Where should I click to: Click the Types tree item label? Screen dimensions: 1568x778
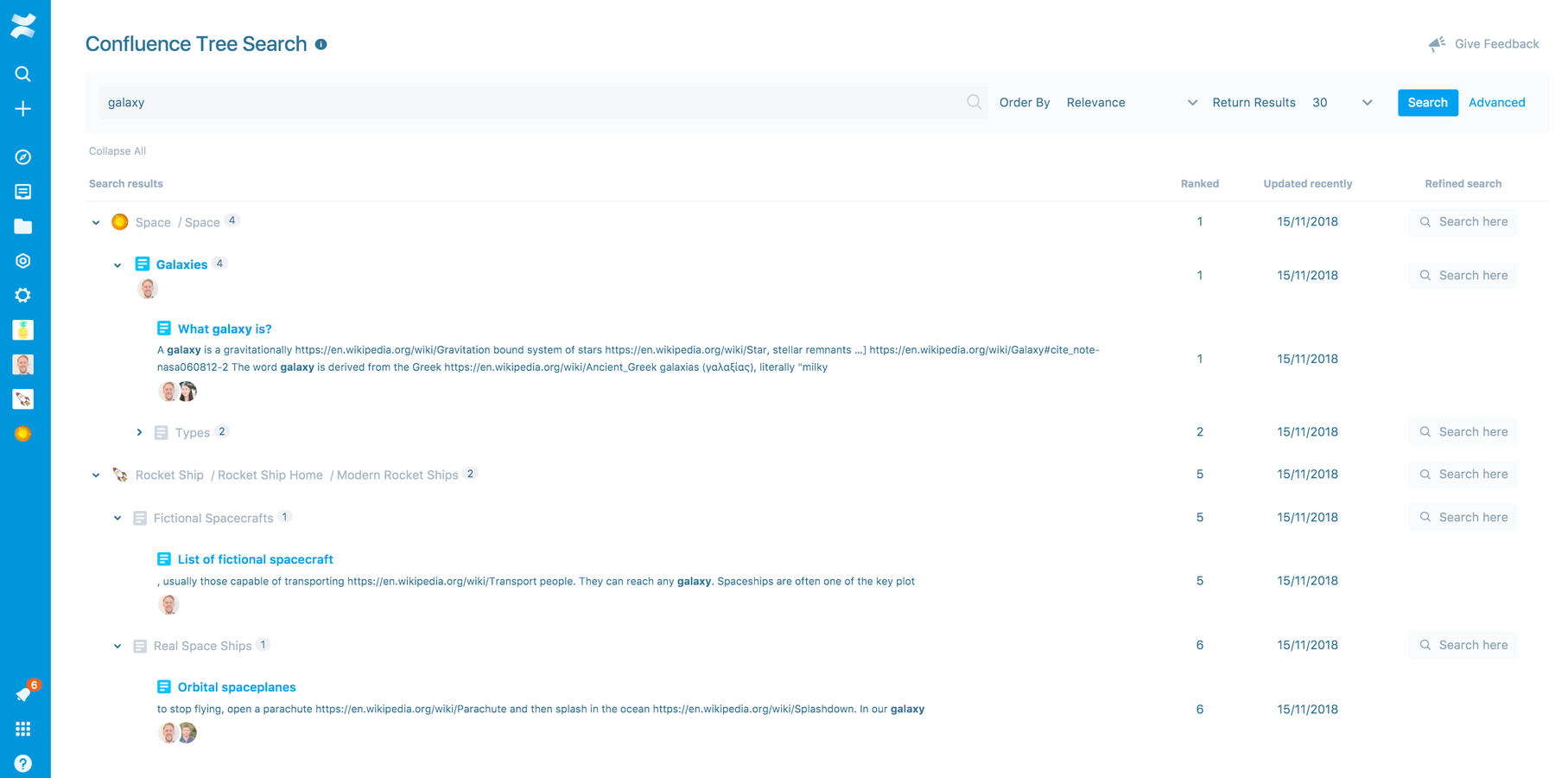click(x=192, y=433)
